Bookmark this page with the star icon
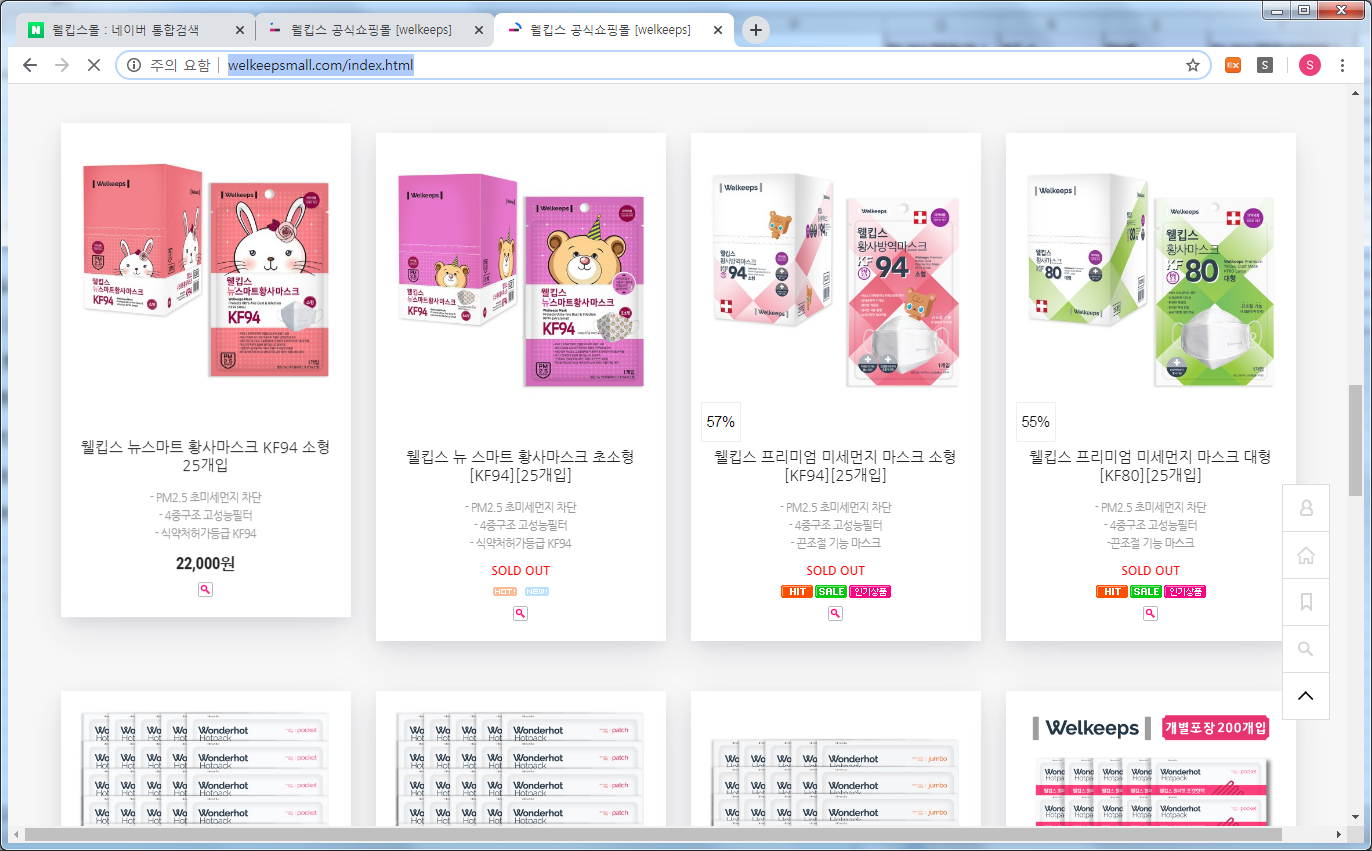 tap(1192, 65)
